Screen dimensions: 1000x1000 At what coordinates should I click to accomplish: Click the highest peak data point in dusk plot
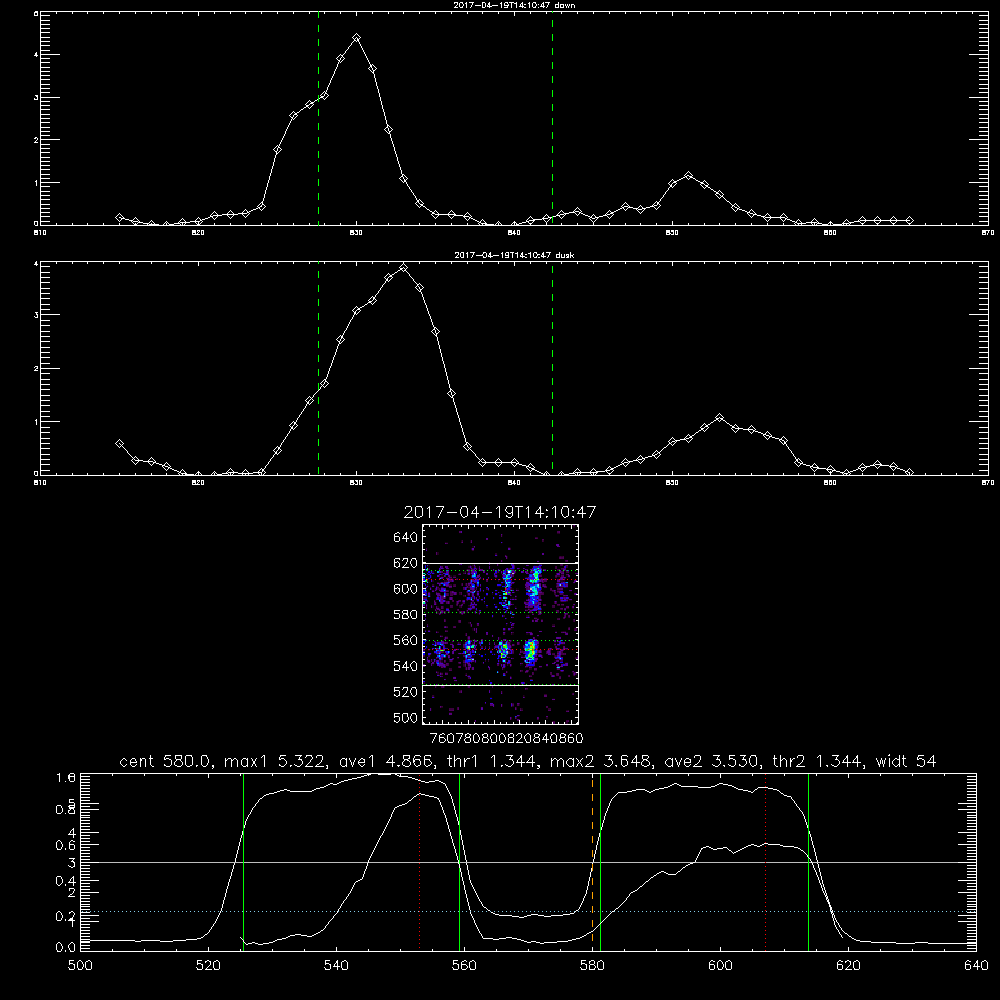click(403, 268)
